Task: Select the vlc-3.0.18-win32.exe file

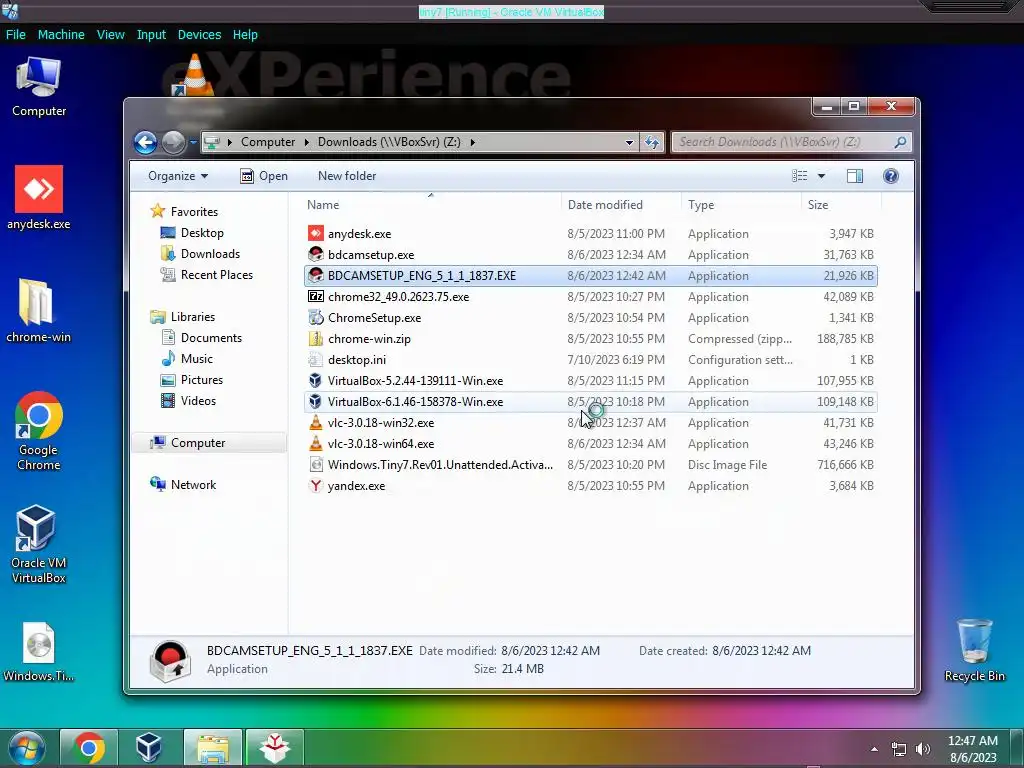Action: [x=590, y=423]
